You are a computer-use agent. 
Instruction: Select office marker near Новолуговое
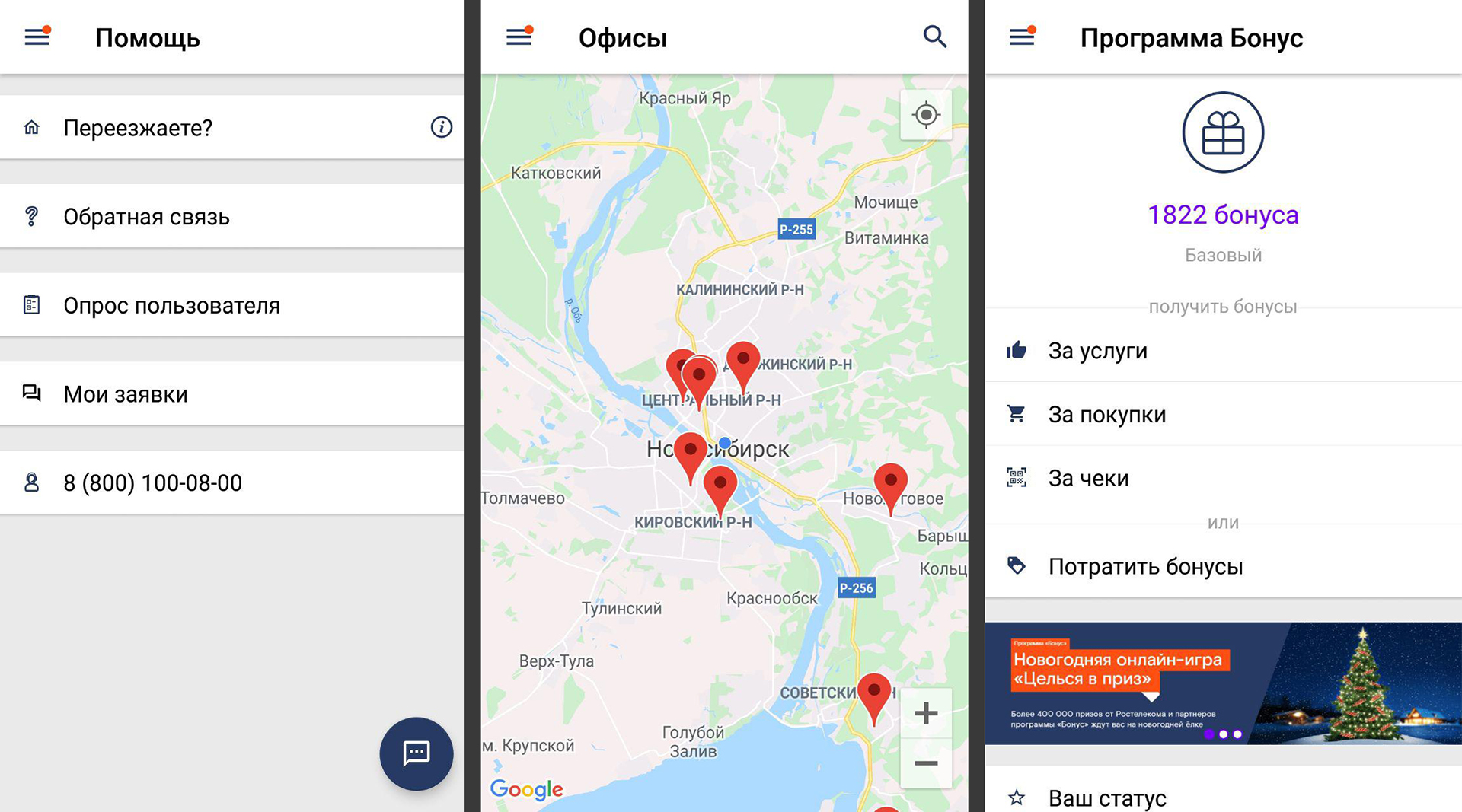point(890,484)
